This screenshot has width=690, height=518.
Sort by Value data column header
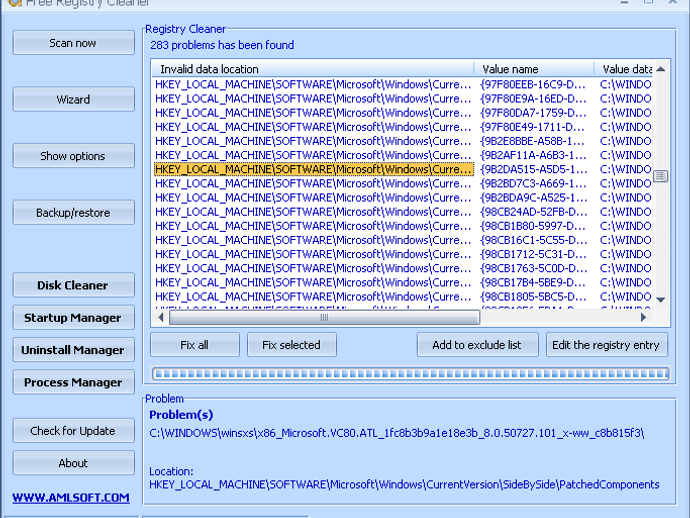pyautogui.click(x=623, y=69)
